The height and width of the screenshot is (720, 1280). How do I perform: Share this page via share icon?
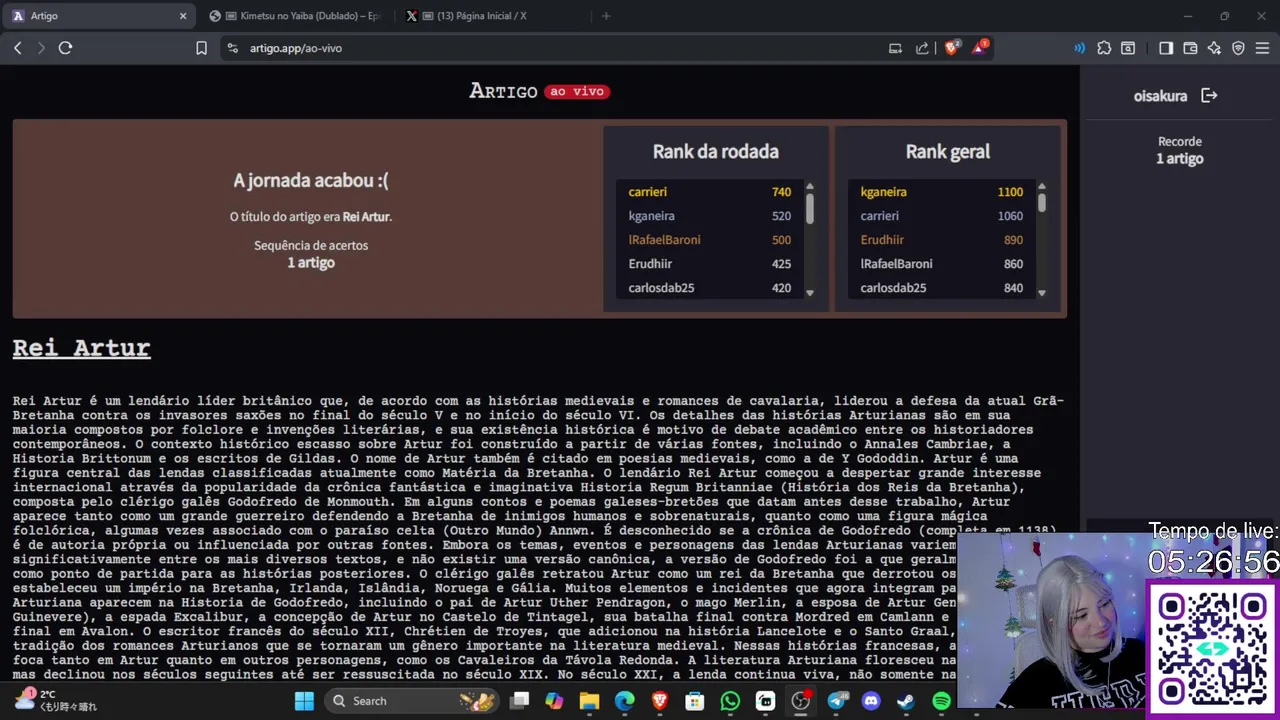(922, 48)
